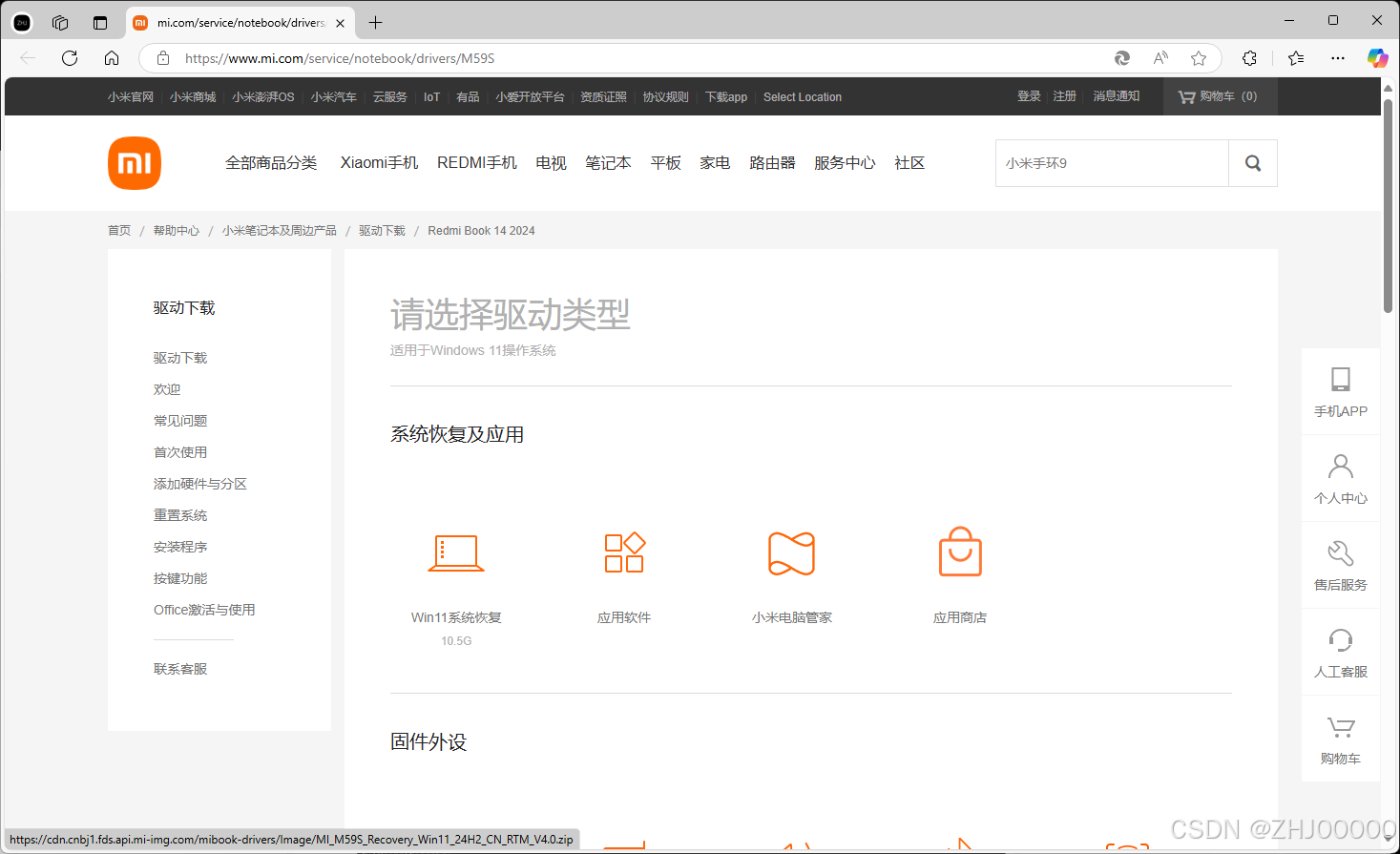Click 小米笔记本及周边产品 breadcrumb
The width and height of the screenshot is (1400, 854).
coord(280,231)
